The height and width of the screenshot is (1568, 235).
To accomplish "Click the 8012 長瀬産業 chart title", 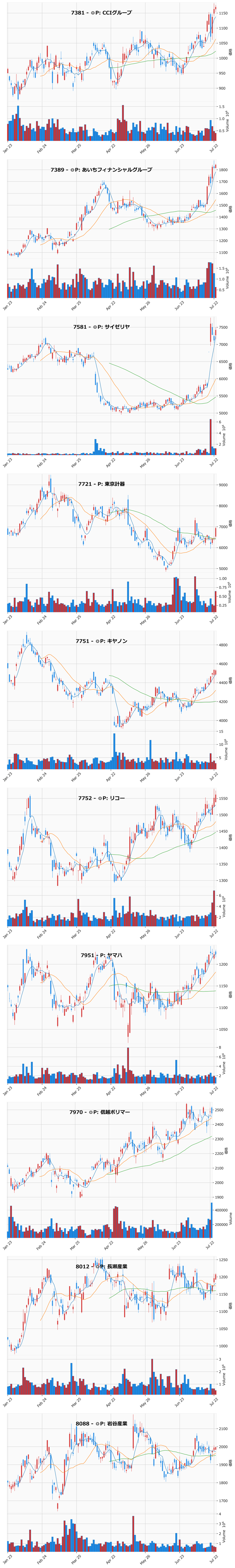I will point(101,1269).
